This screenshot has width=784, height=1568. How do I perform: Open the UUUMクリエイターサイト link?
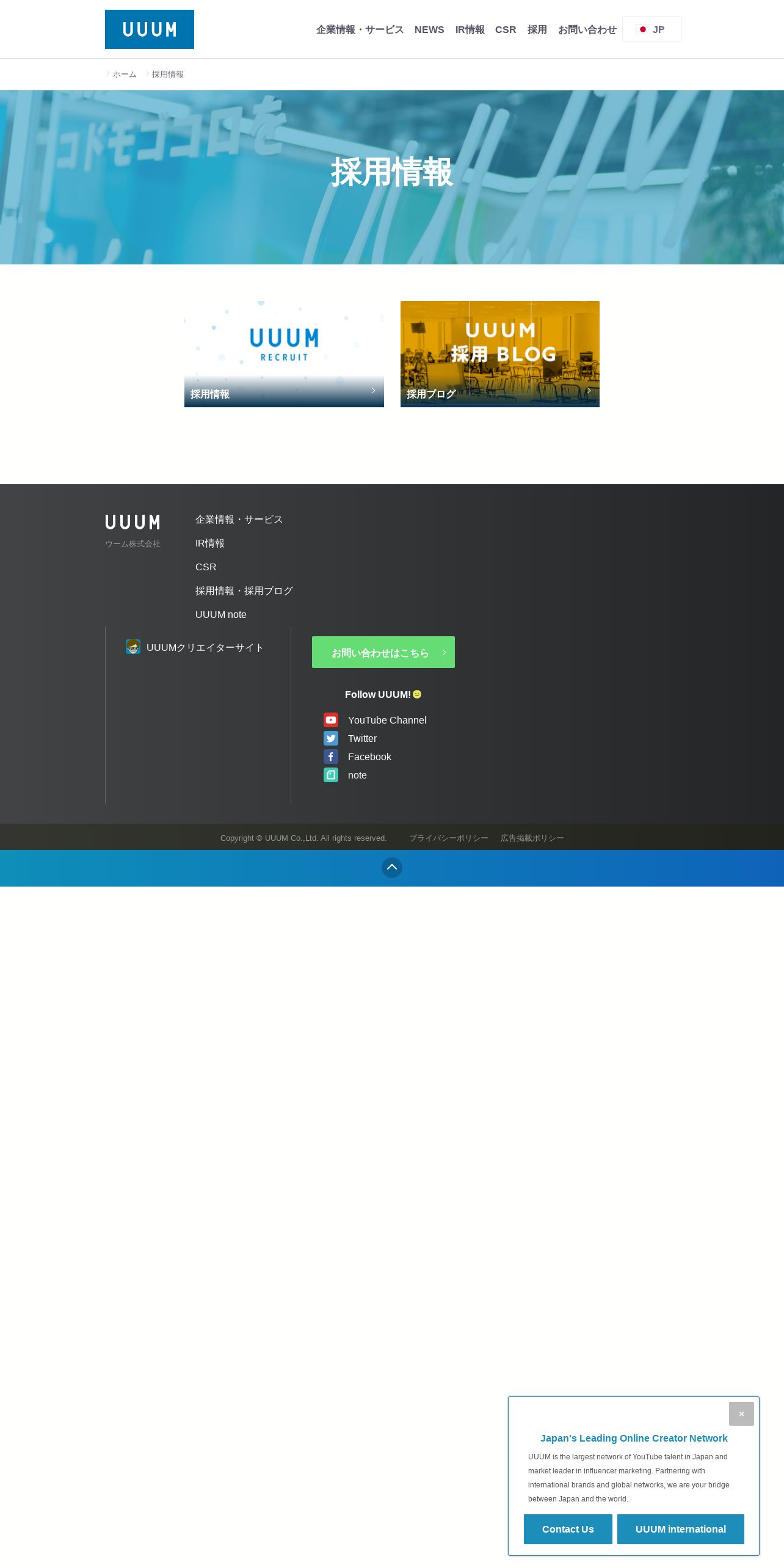pyautogui.click(x=205, y=648)
